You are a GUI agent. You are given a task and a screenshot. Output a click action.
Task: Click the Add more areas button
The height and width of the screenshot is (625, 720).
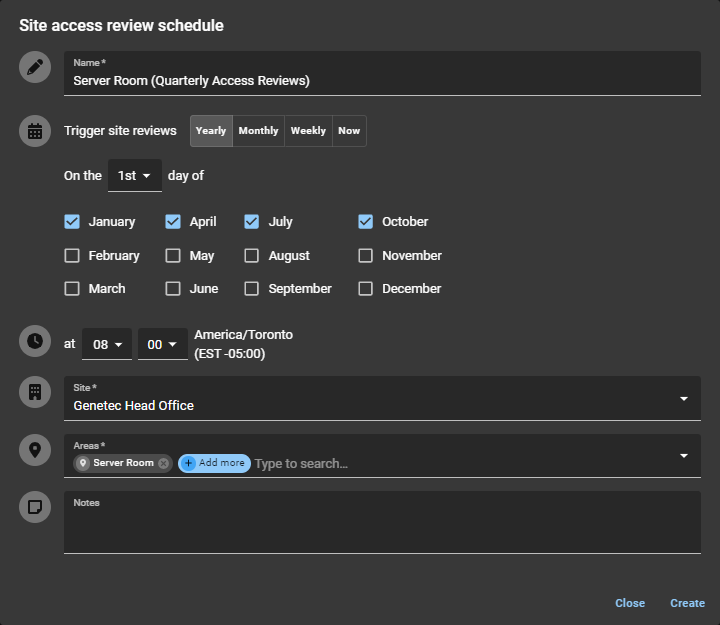214,463
